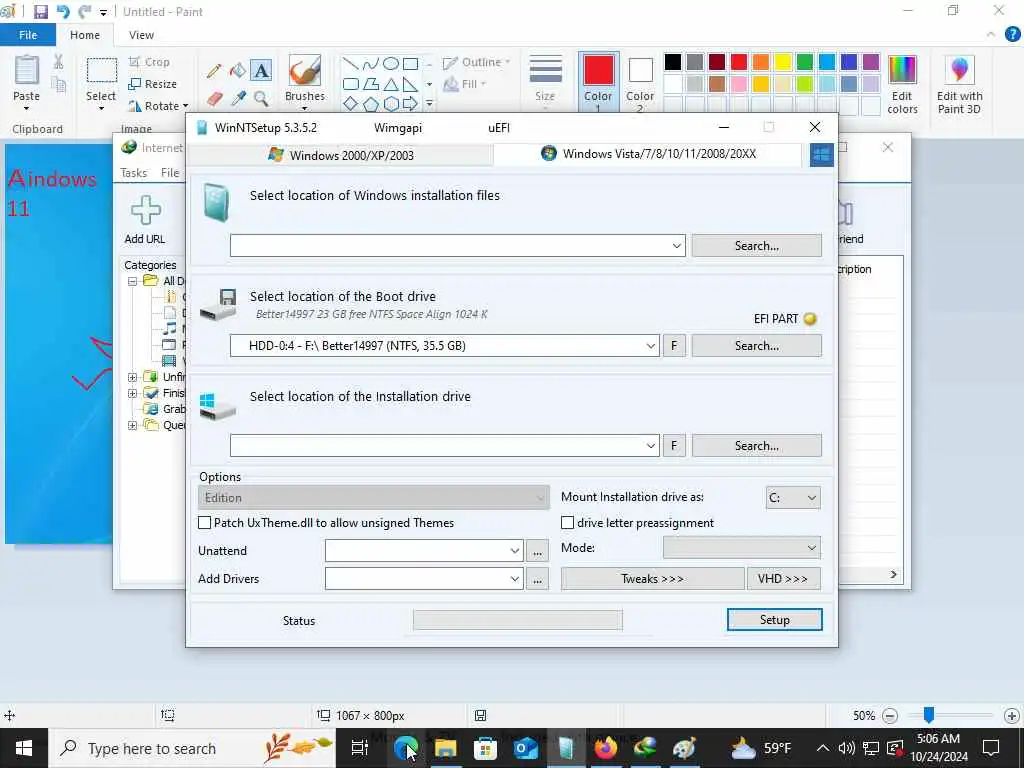The width and height of the screenshot is (1024, 768).
Task: Select the Eraser tool in Paint
Action: 214,99
